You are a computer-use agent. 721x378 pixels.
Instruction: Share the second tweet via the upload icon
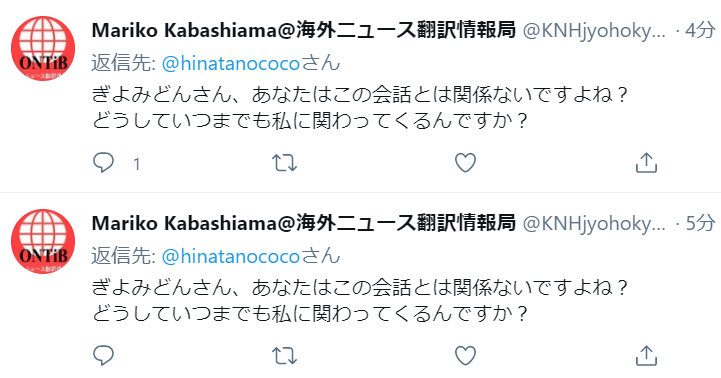(646, 356)
